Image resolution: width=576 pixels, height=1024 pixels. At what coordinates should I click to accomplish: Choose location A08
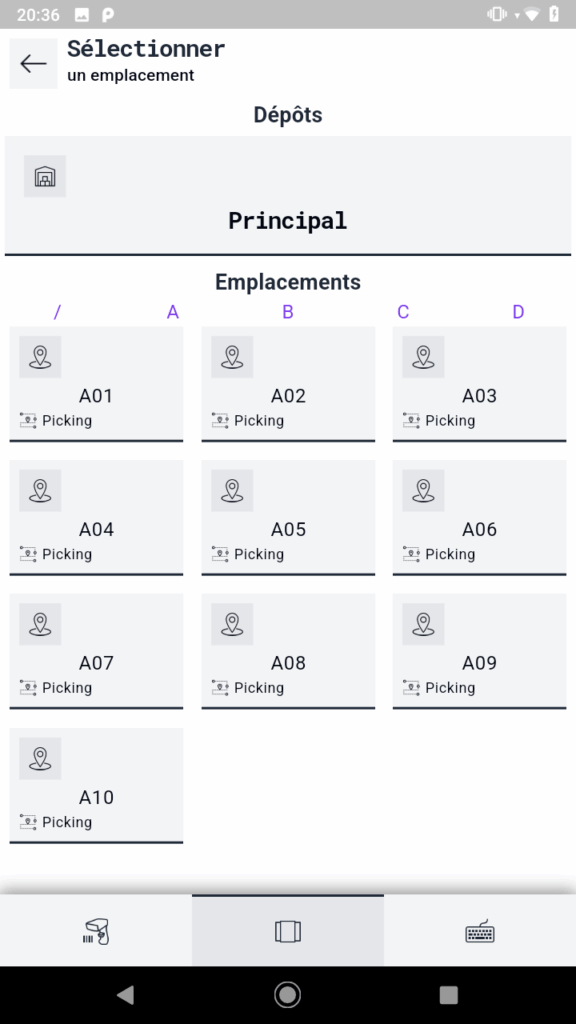point(288,652)
